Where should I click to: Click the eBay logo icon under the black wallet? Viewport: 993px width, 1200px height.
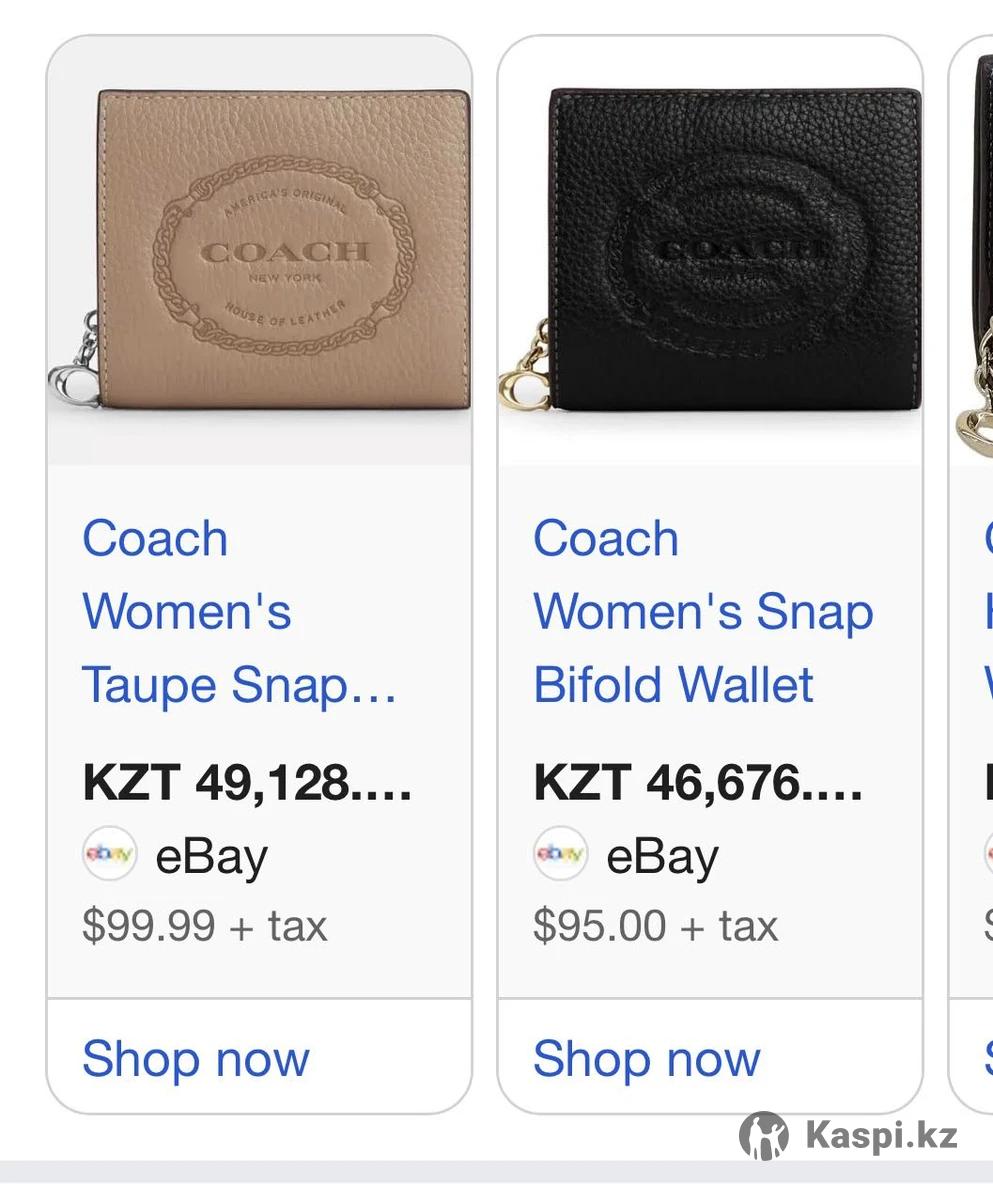(x=560, y=854)
